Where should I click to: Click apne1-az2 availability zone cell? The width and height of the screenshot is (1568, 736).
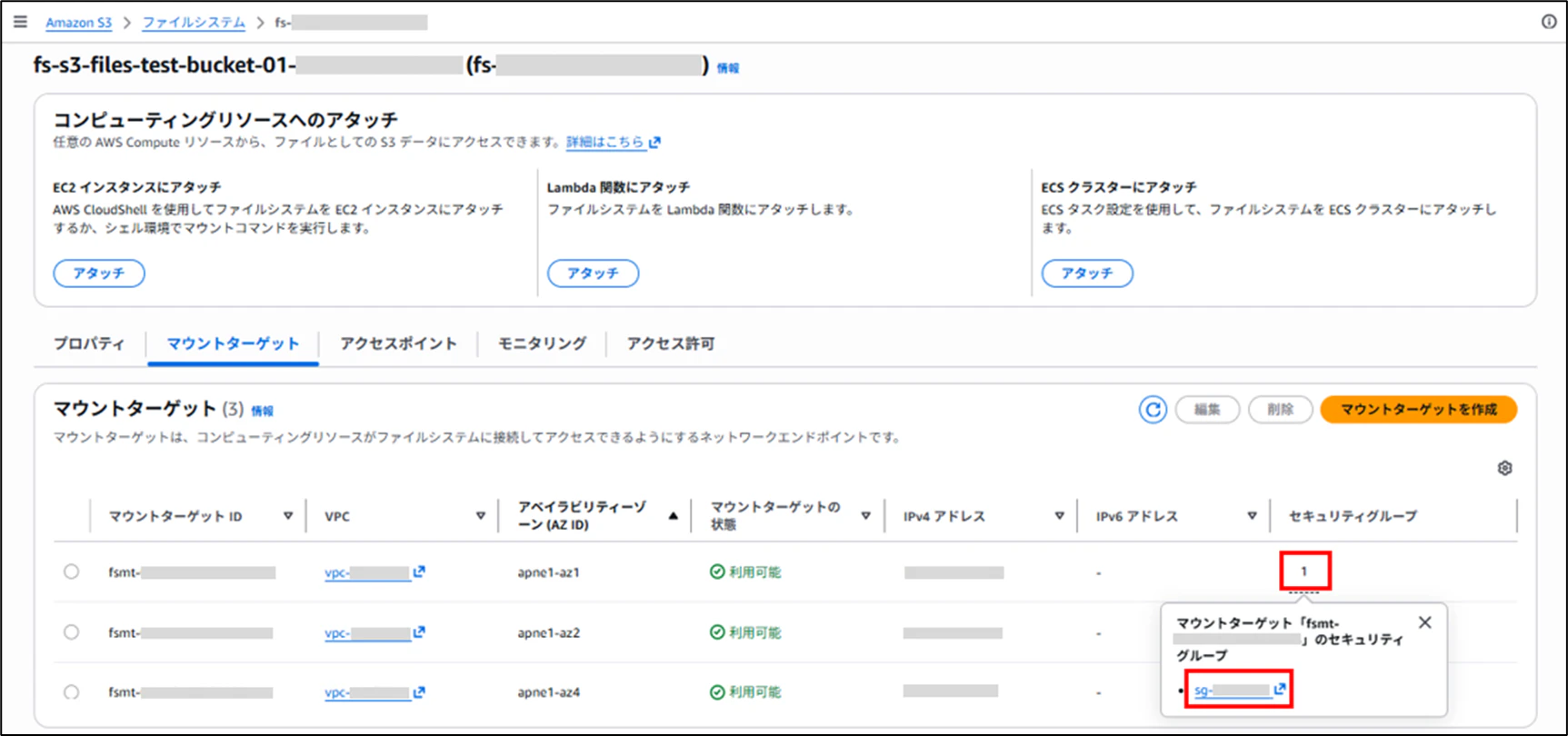548,632
